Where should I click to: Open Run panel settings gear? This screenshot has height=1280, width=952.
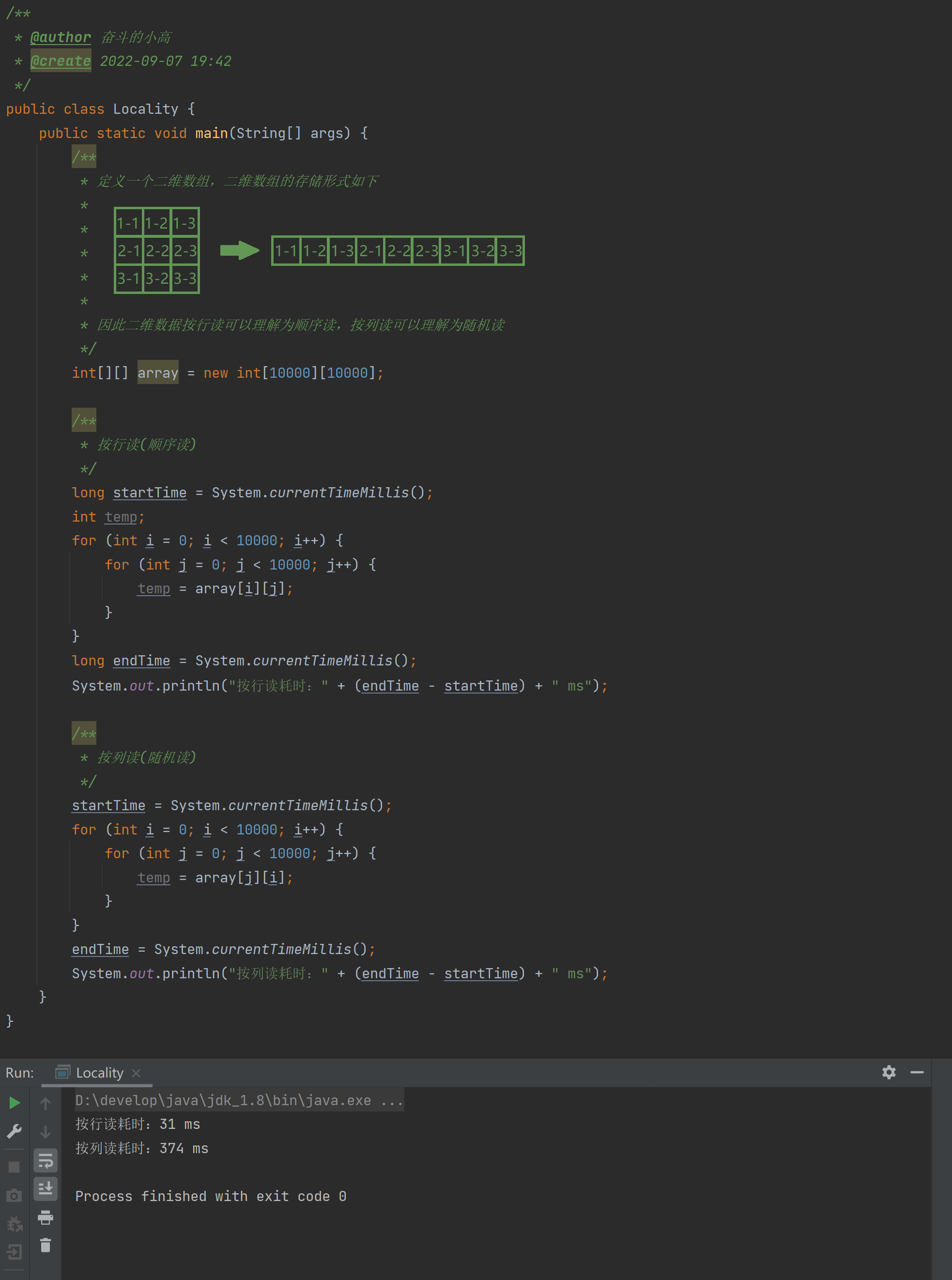tap(889, 1072)
